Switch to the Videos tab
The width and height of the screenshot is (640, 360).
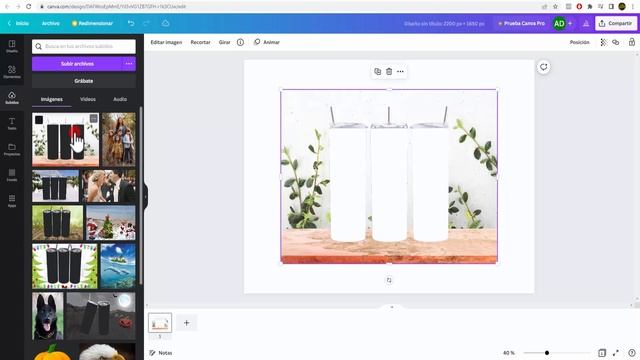point(88,99)
